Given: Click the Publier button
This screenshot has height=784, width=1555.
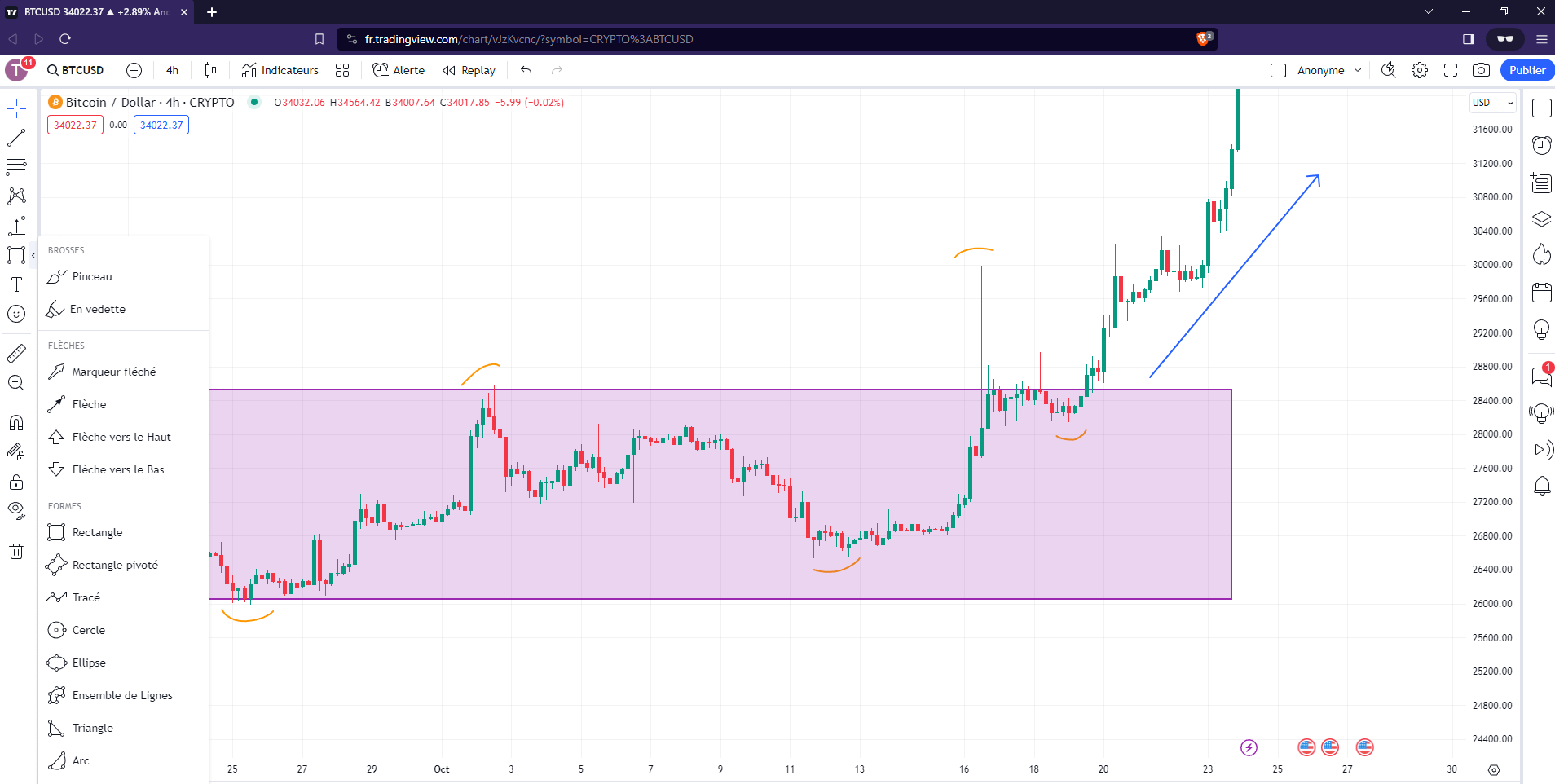Looking at the screenshot, I should 1526,70.
